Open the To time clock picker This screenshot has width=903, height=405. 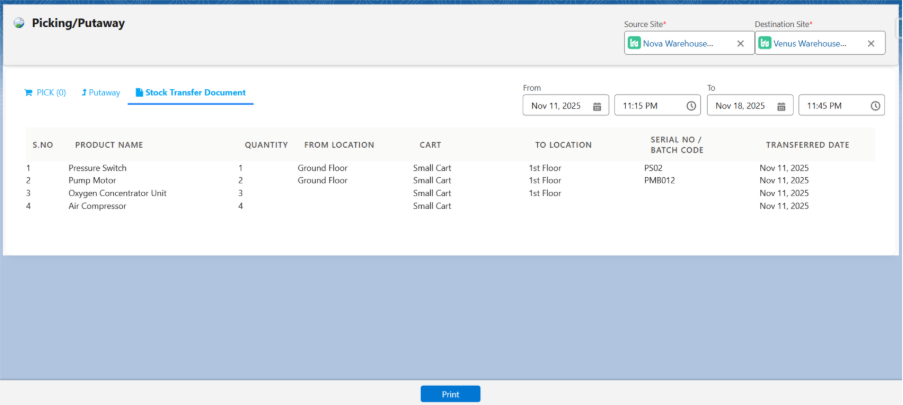[x=875, y=106]
